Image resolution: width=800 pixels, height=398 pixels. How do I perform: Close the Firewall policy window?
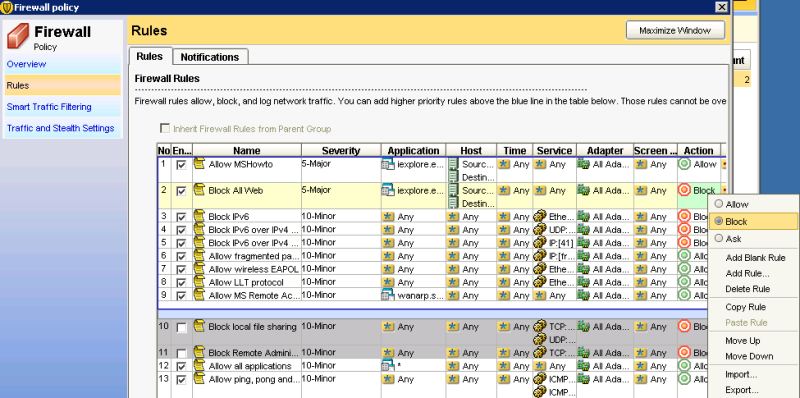tap(721, 7)
